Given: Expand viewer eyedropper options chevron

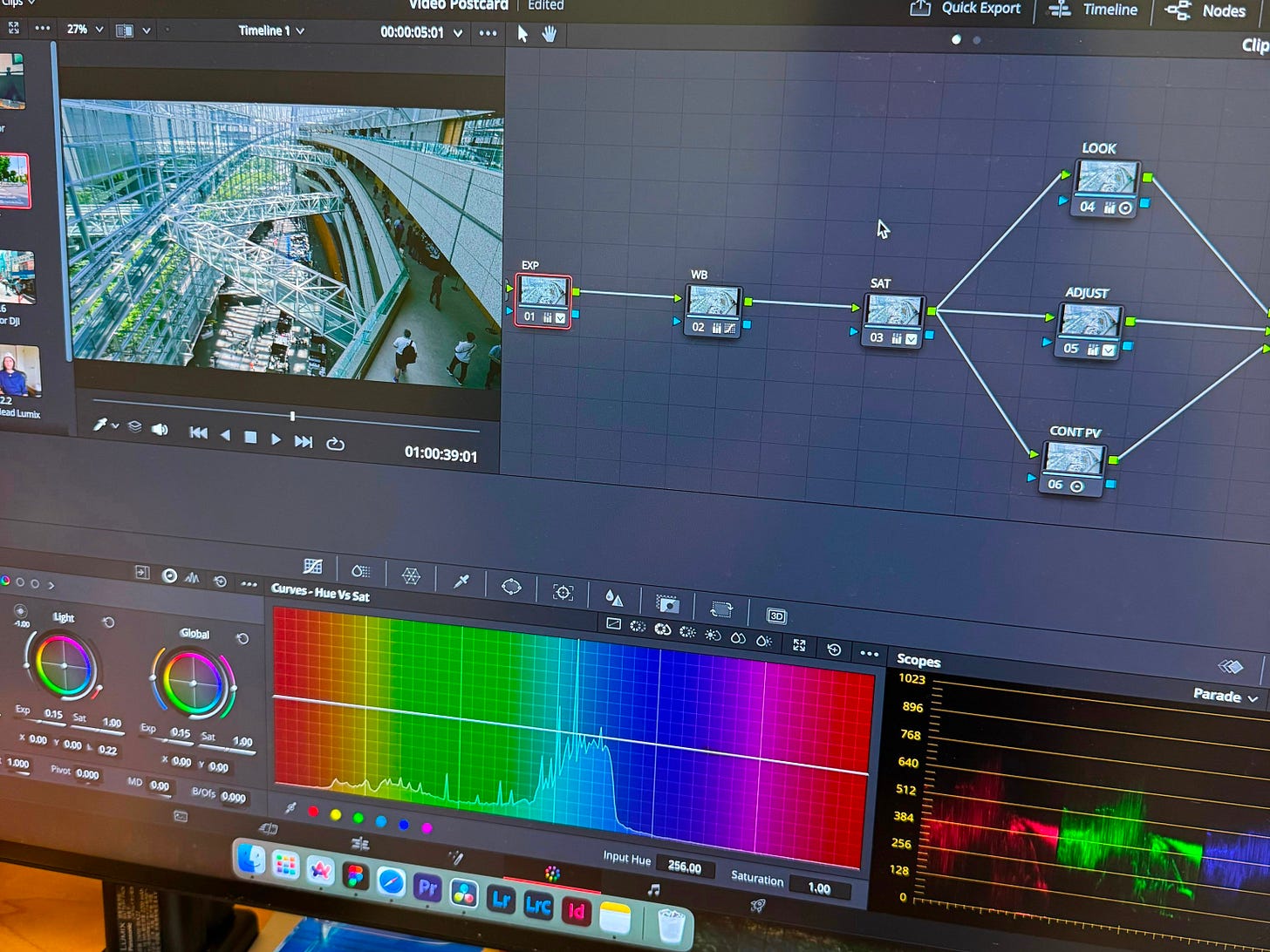Looking at the screenshot, I should (115, 425).
